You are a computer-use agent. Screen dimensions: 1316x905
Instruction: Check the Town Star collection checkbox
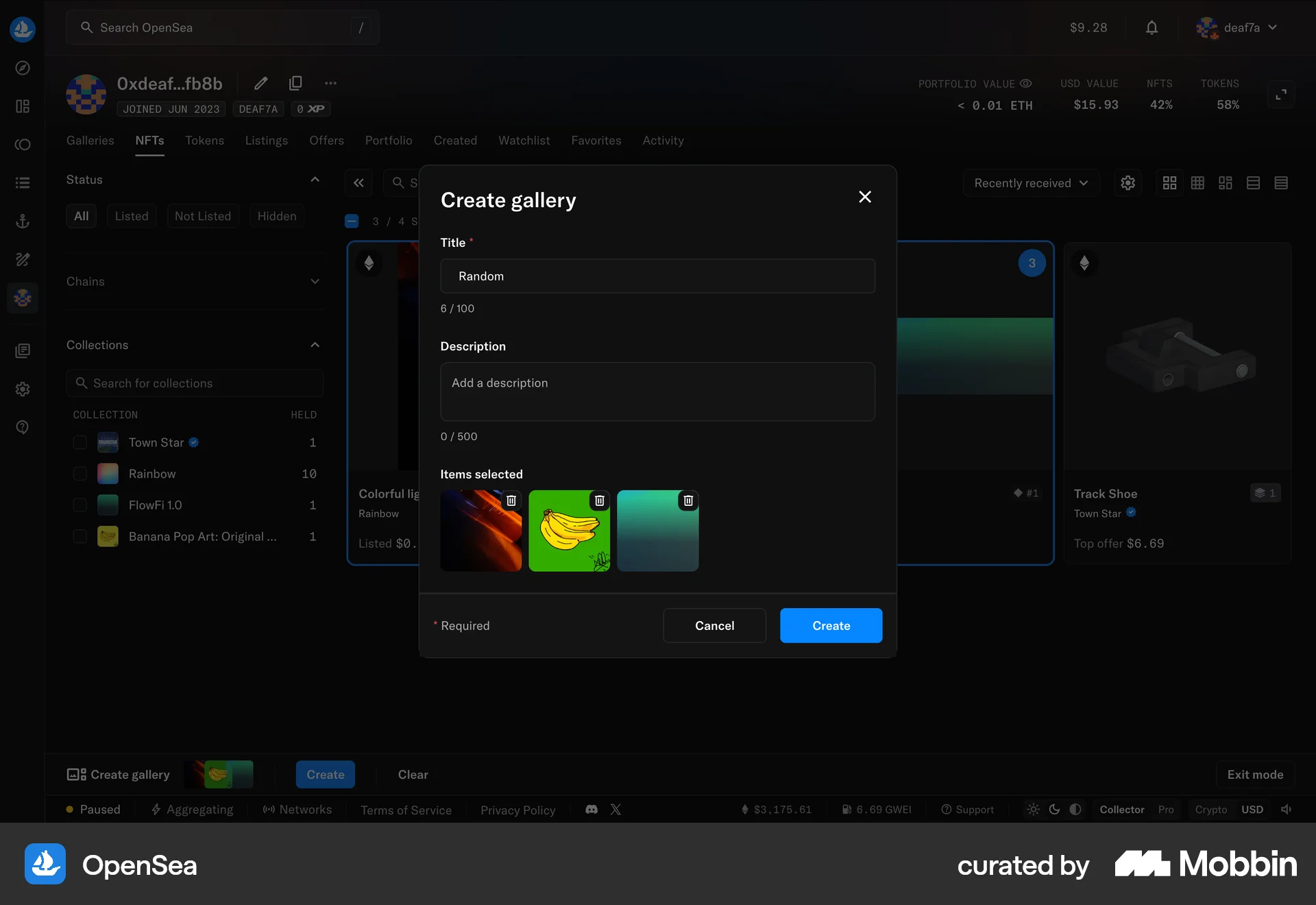point(80,442)
